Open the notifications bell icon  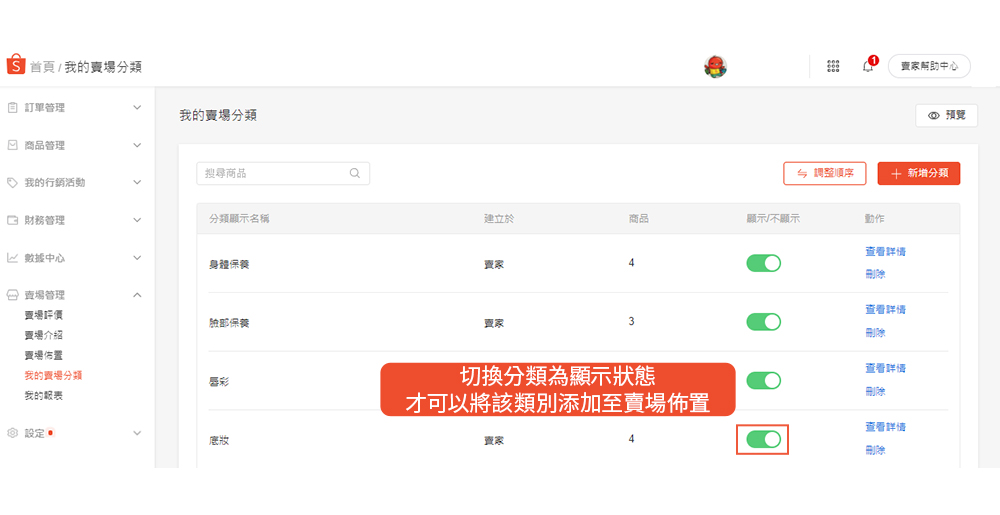tap(867, 66)
